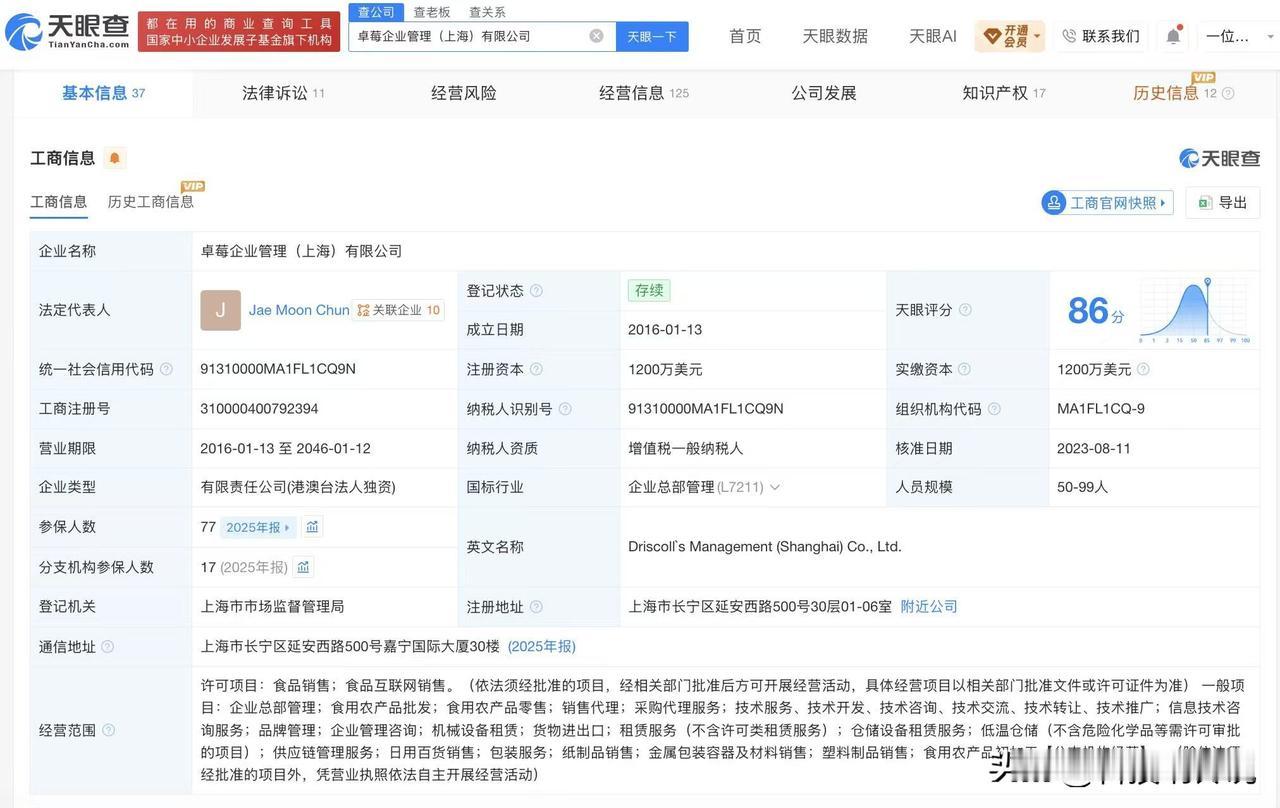Click the camera icon on 工商官网快照
The height and width of the screenshot is (808, 1280).
1054,202
